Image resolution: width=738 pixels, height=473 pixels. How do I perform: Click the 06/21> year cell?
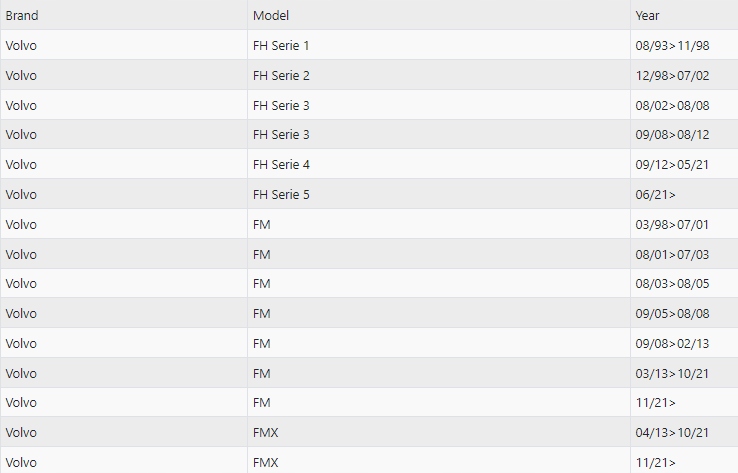pyautogui.click(x=656, y=195)
